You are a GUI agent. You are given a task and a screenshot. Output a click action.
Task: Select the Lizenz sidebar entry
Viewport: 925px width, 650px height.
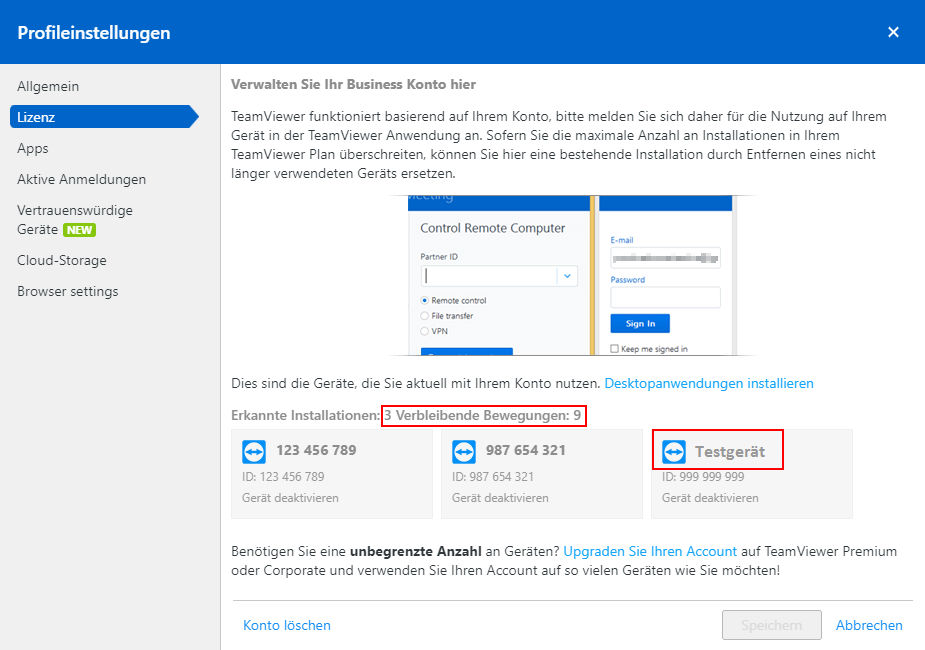click(104, 117)
